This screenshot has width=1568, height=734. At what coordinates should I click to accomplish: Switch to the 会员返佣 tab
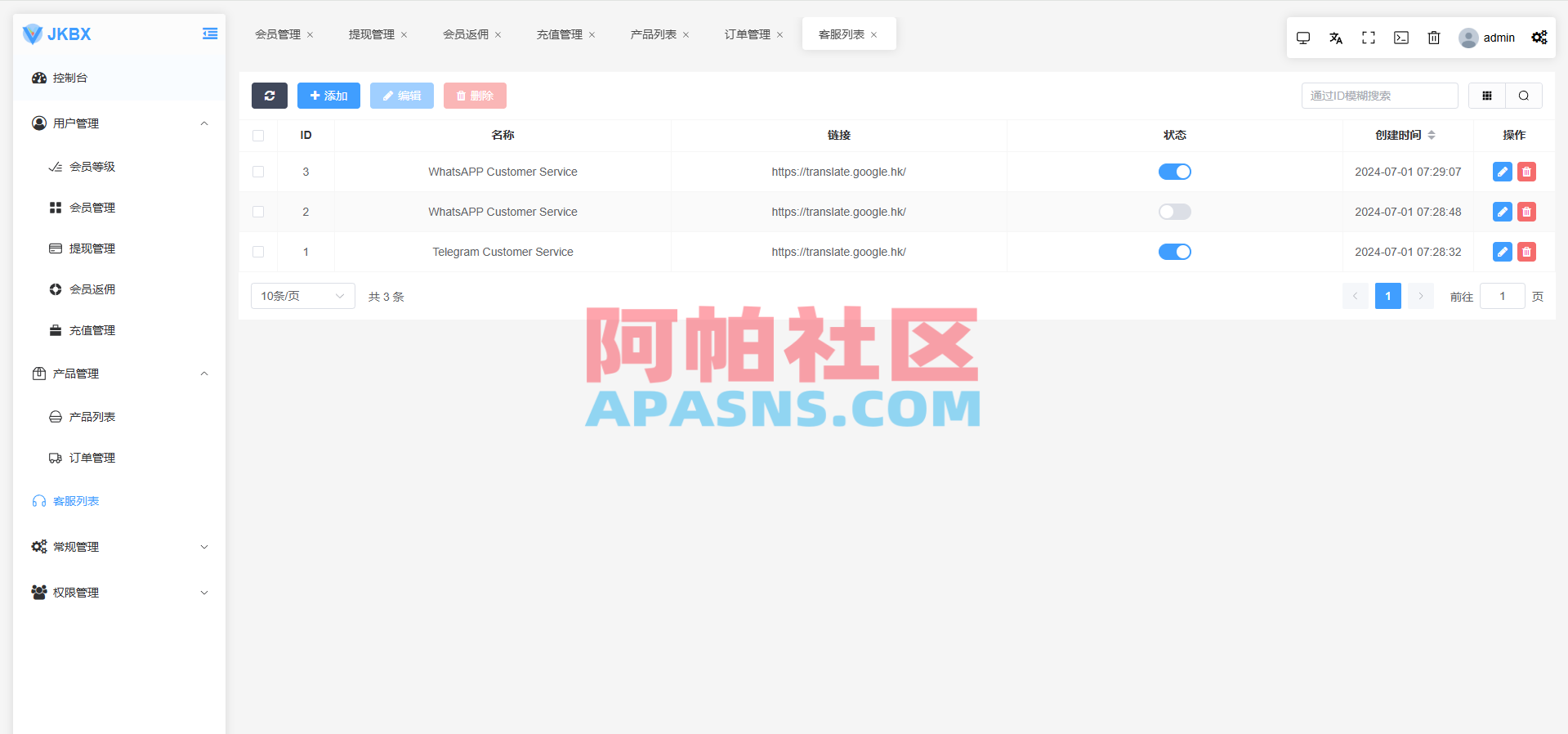[x=466, y=34]
